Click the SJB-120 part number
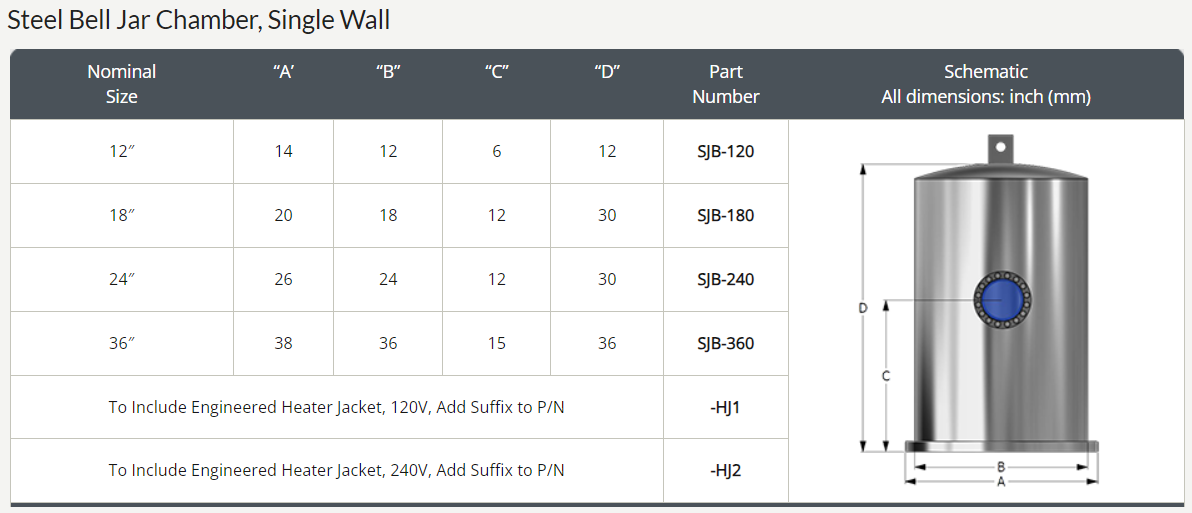This screenshot has height=513, width=1192. click(x=725, y=151)
